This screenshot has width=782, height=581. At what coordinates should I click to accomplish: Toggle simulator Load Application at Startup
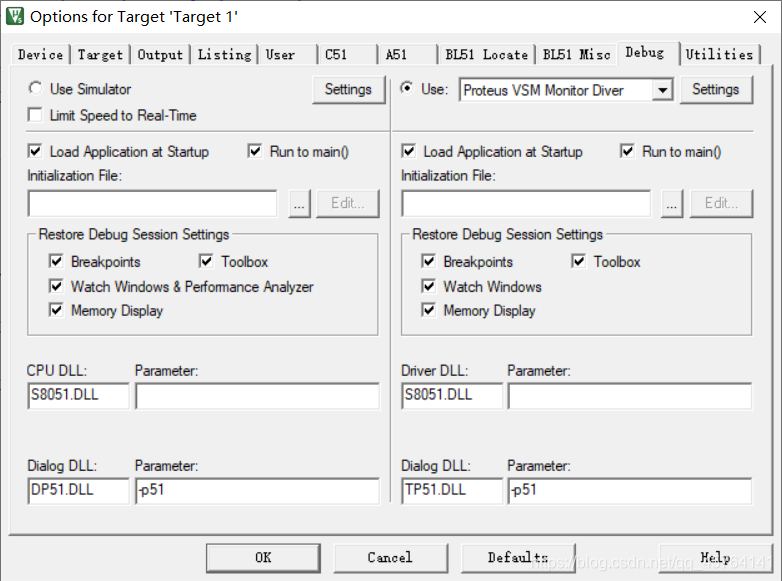pyautogui.click(x=35, y=151)
